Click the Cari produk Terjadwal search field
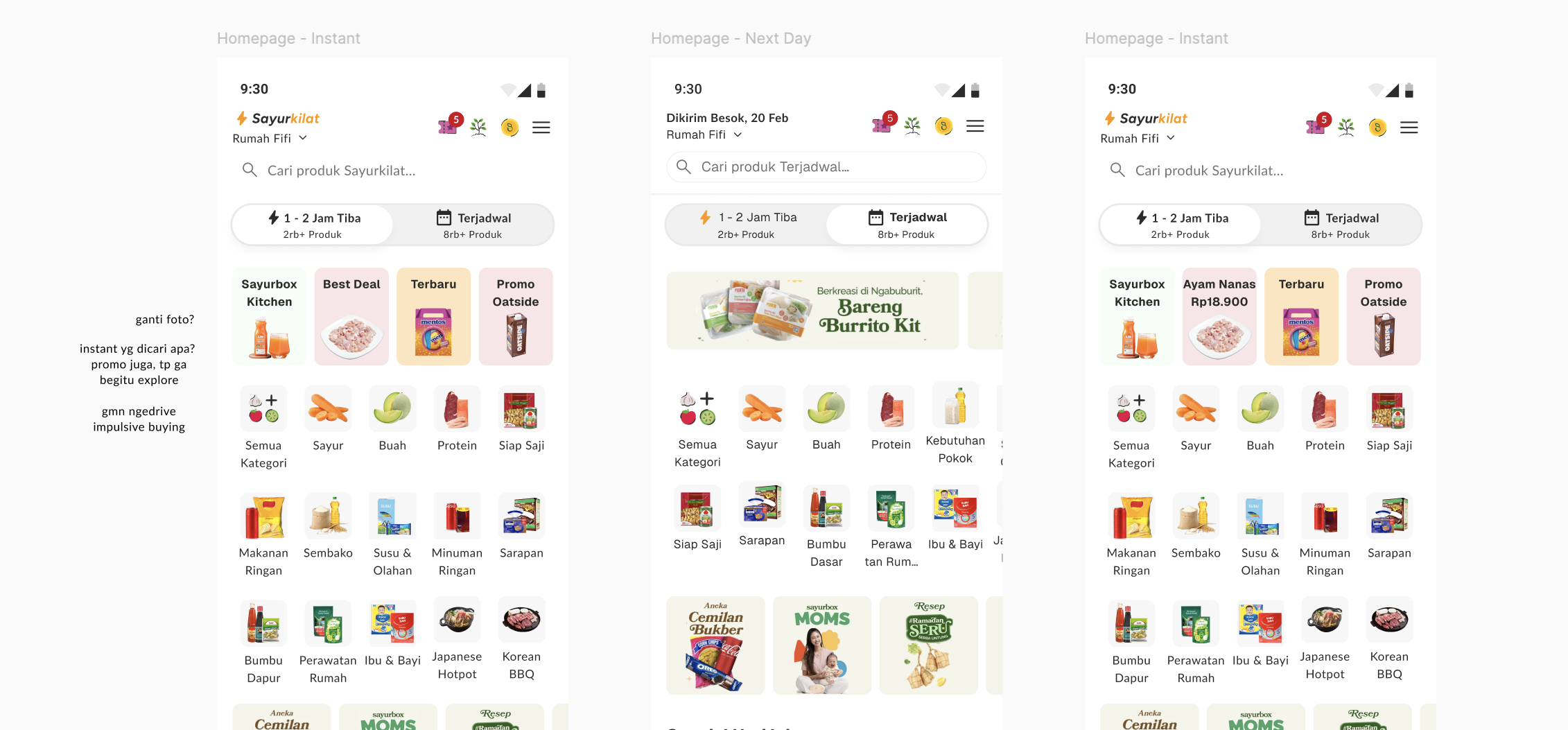 (x=826, y=167)
